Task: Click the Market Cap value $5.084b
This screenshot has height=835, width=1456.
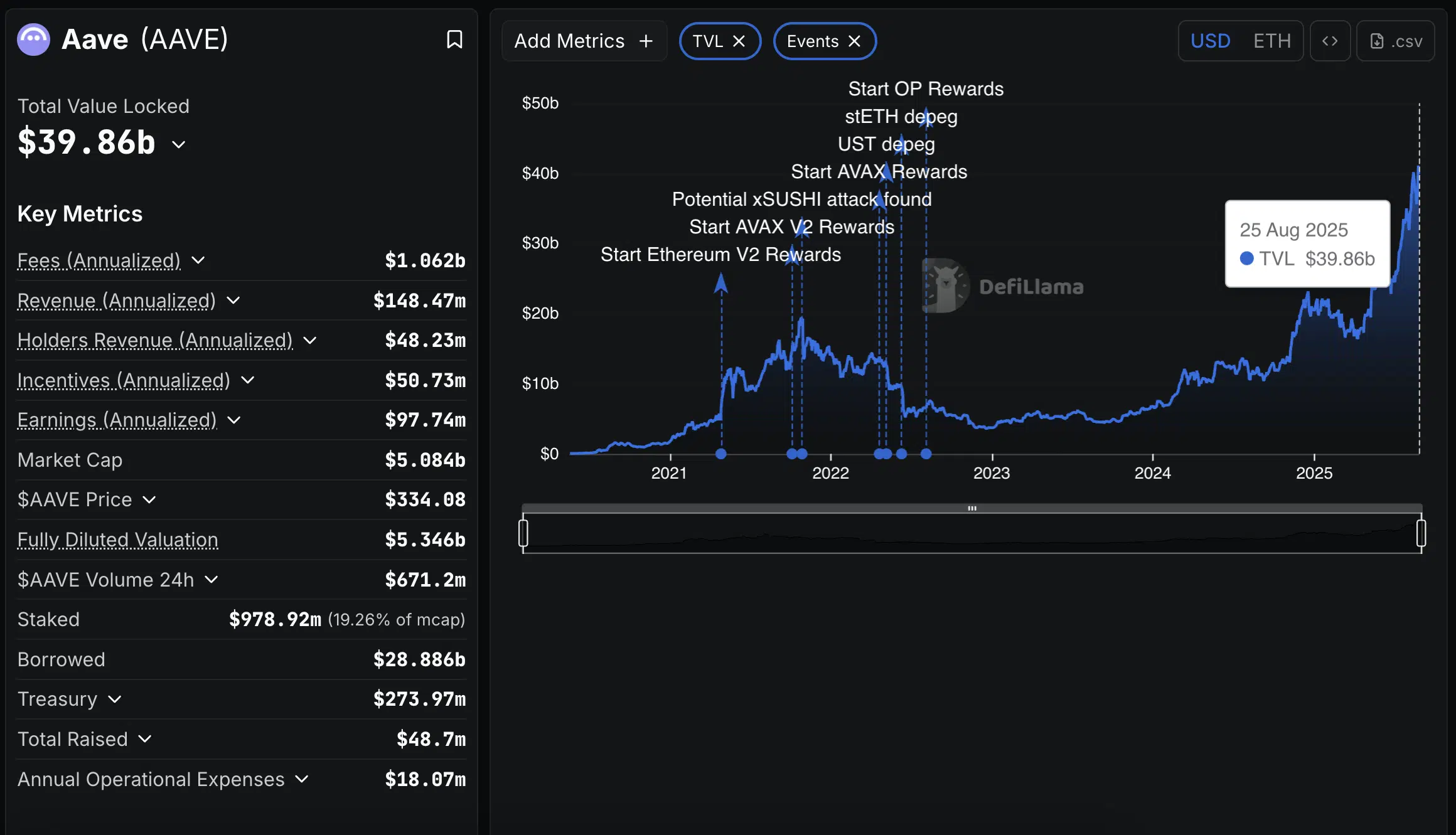Action: click(425, 460)
